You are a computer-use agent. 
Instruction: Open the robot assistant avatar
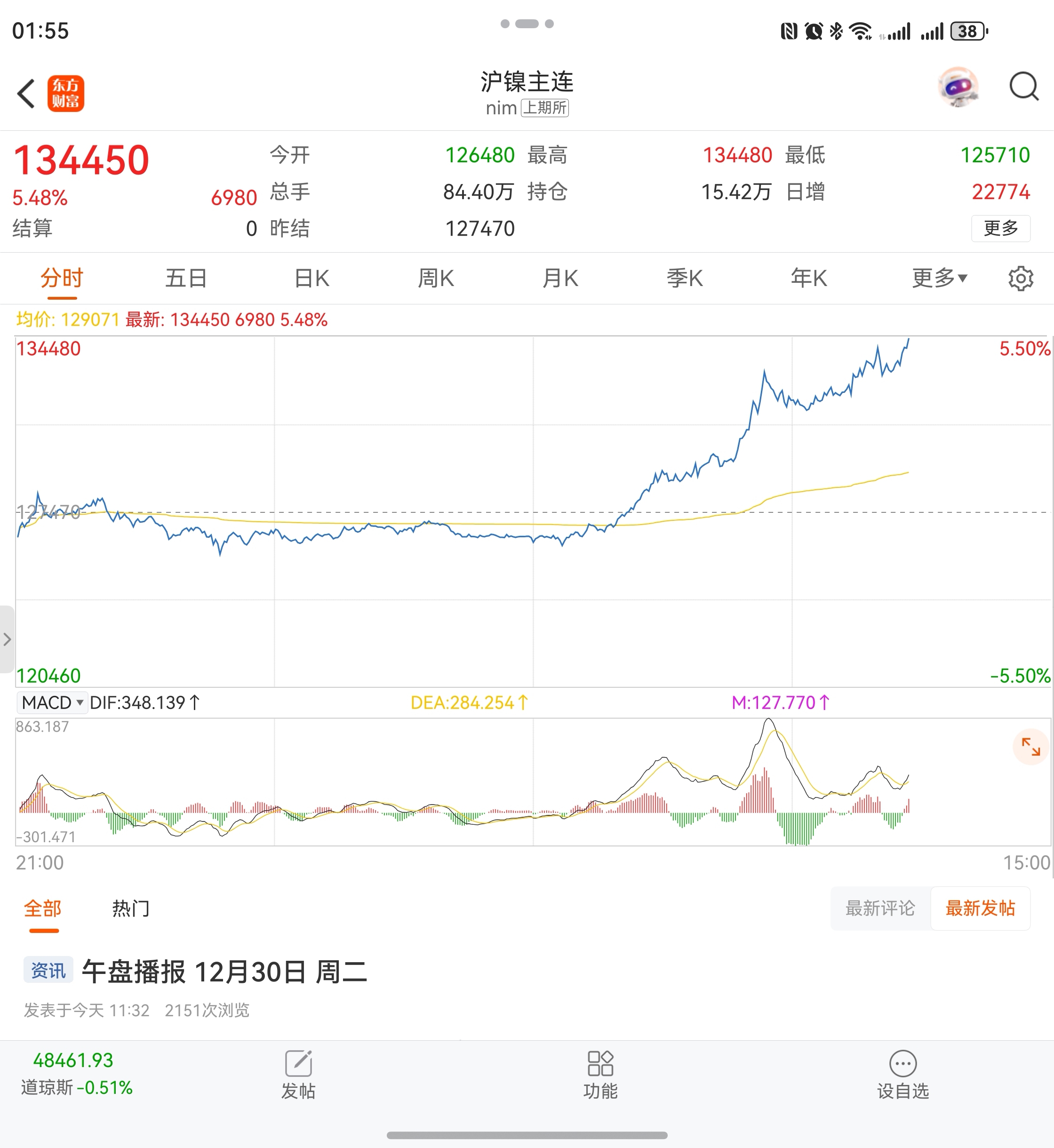[x=958, y=87]
